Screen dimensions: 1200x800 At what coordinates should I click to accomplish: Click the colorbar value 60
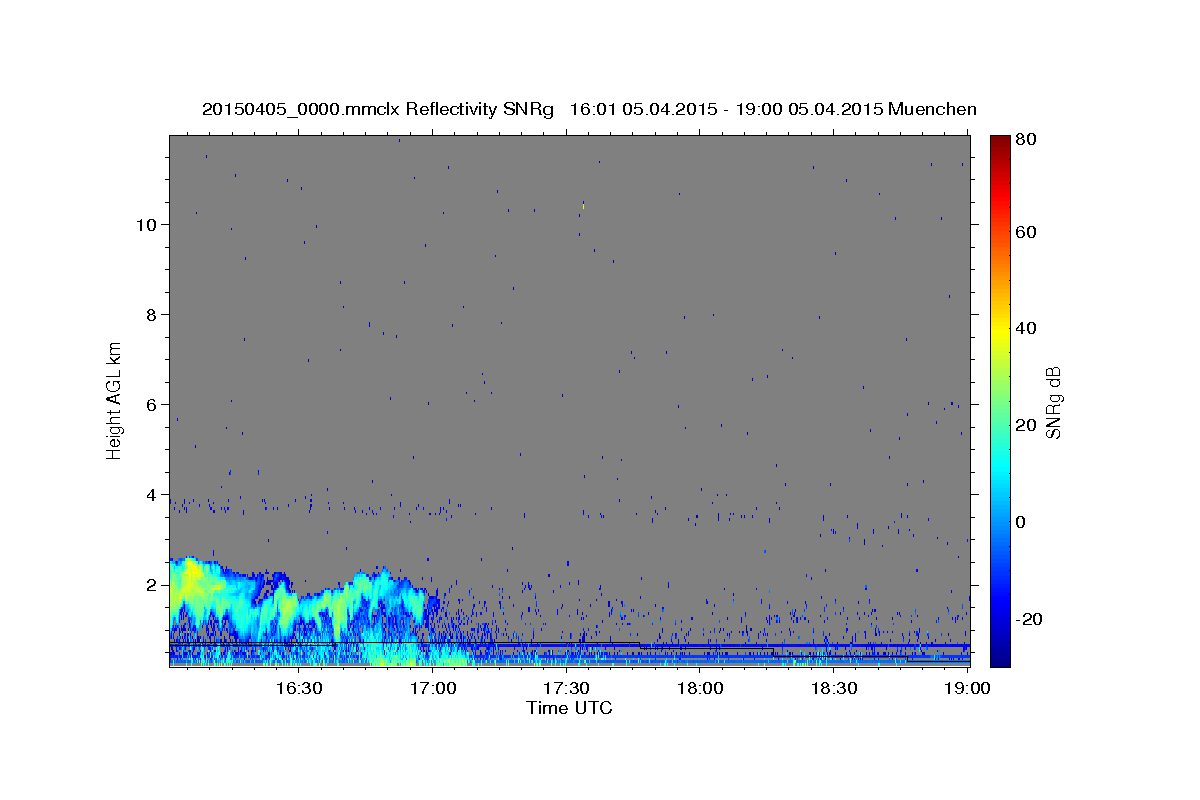(x=1025, y=232)
